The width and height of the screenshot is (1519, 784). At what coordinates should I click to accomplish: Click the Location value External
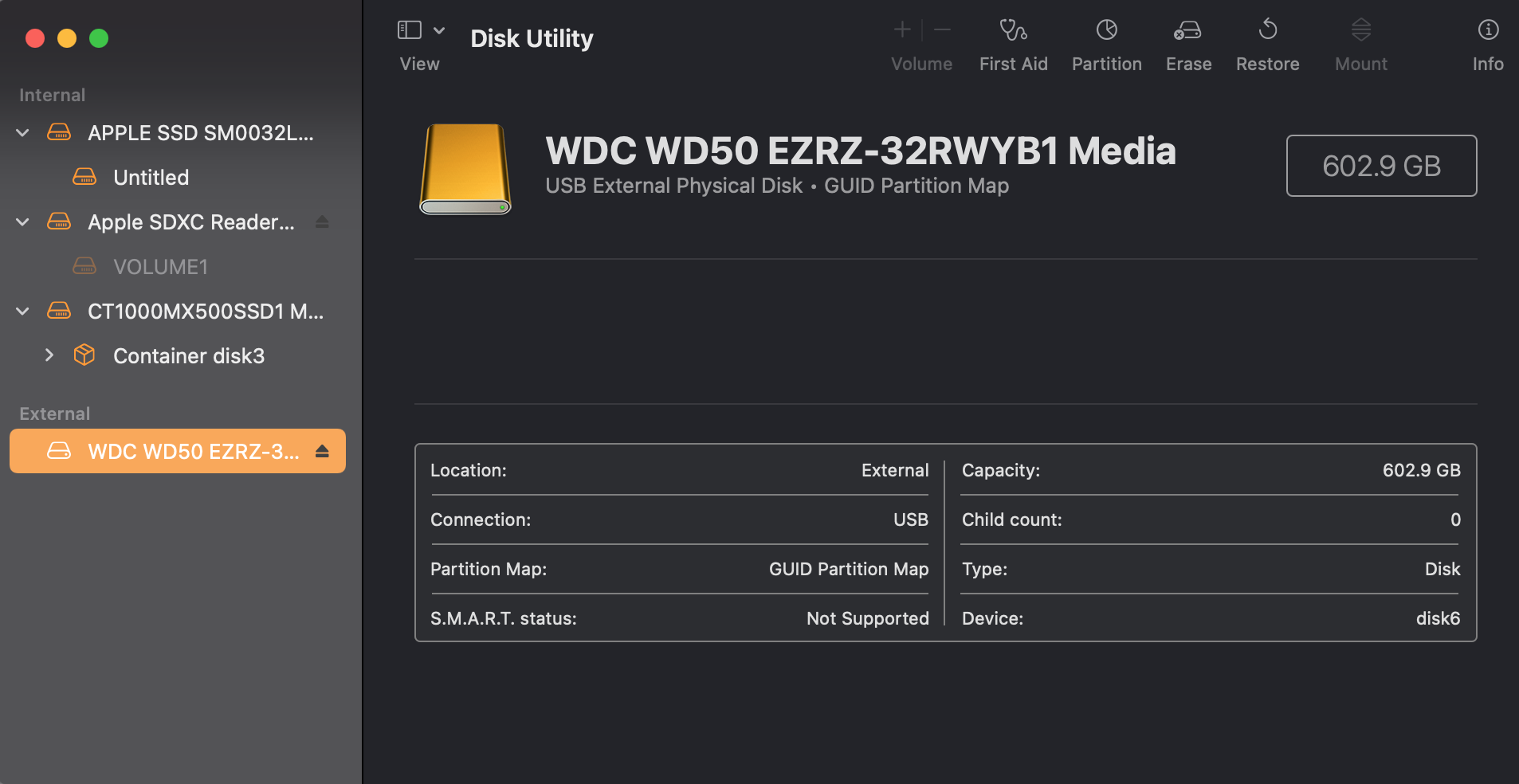[895, 471]
